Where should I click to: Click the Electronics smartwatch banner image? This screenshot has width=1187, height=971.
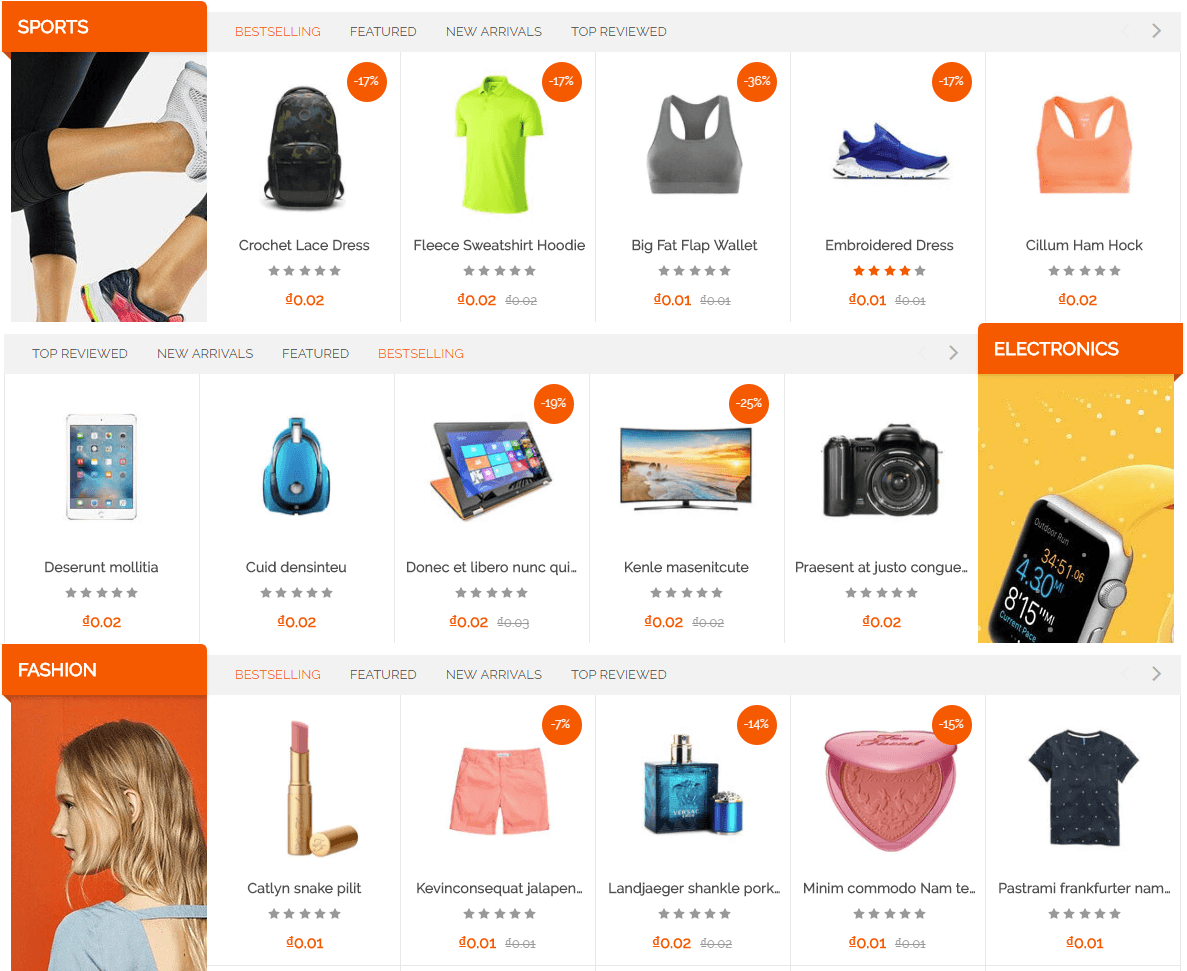1076,509
